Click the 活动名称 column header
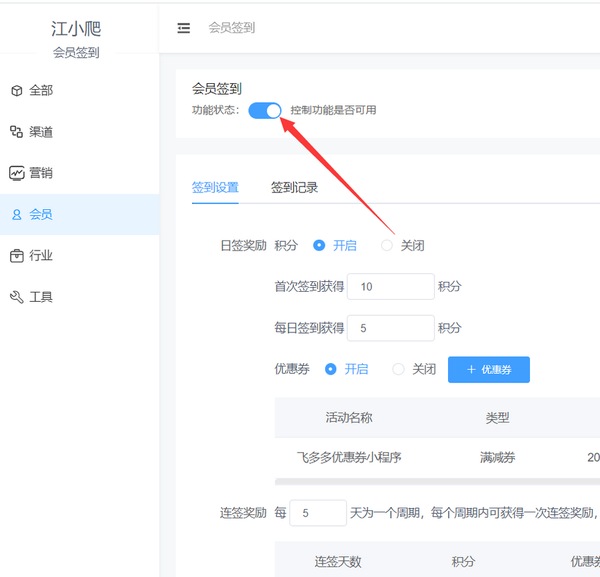This screenshot has width=600, height=577. (349, 417)
